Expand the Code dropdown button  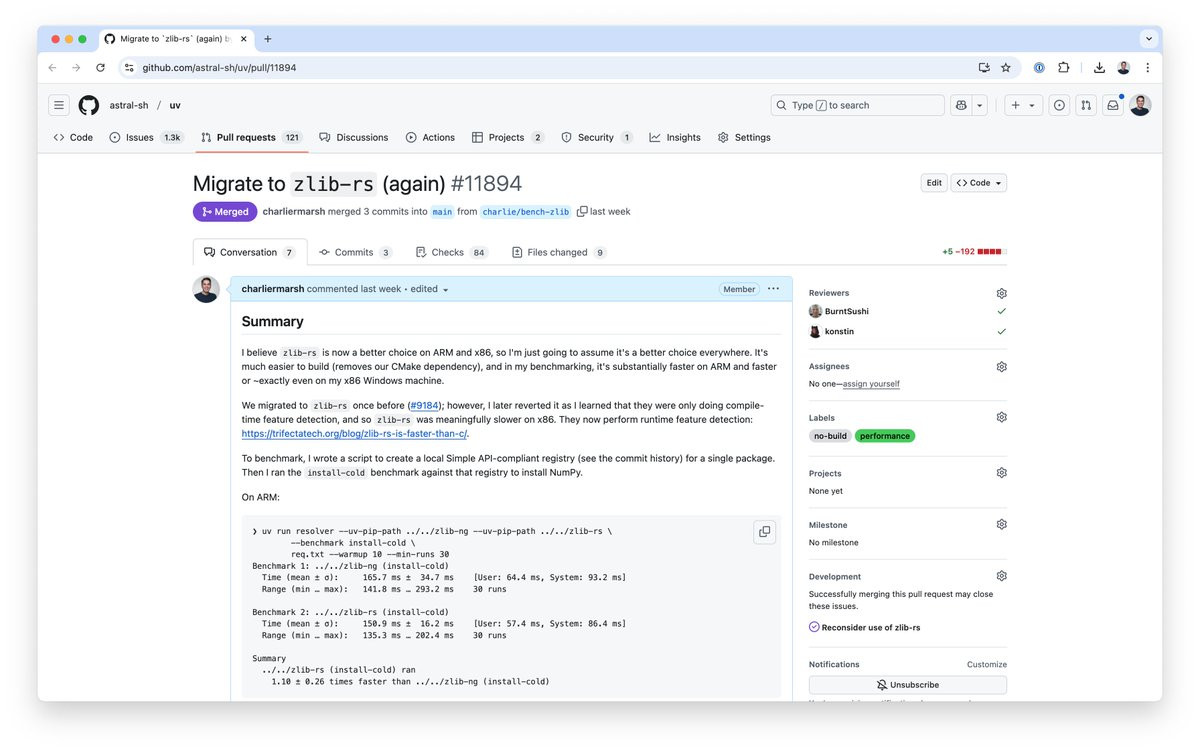click(x=979, y=183)
